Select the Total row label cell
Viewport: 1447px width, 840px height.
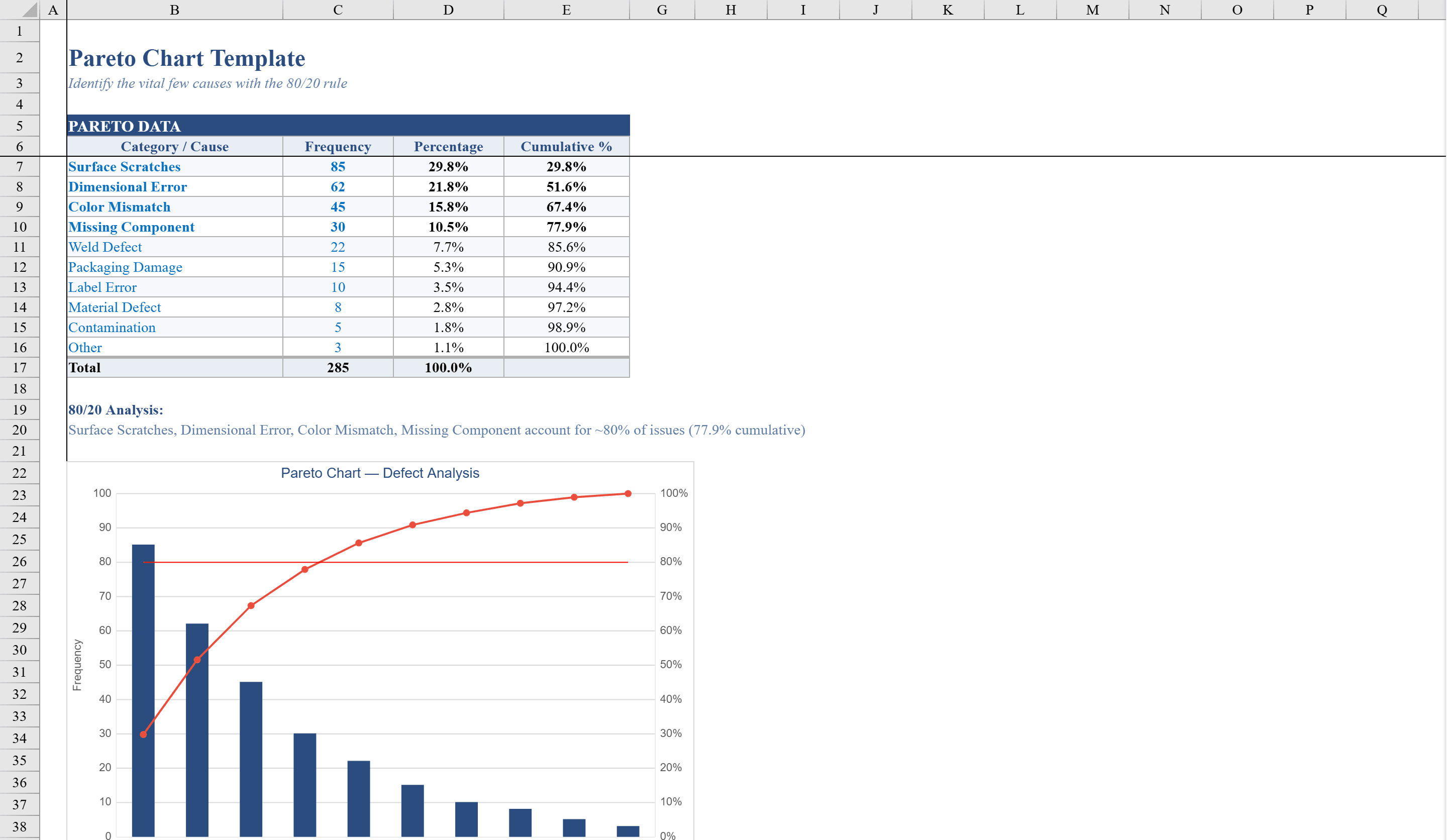point(84,367)
